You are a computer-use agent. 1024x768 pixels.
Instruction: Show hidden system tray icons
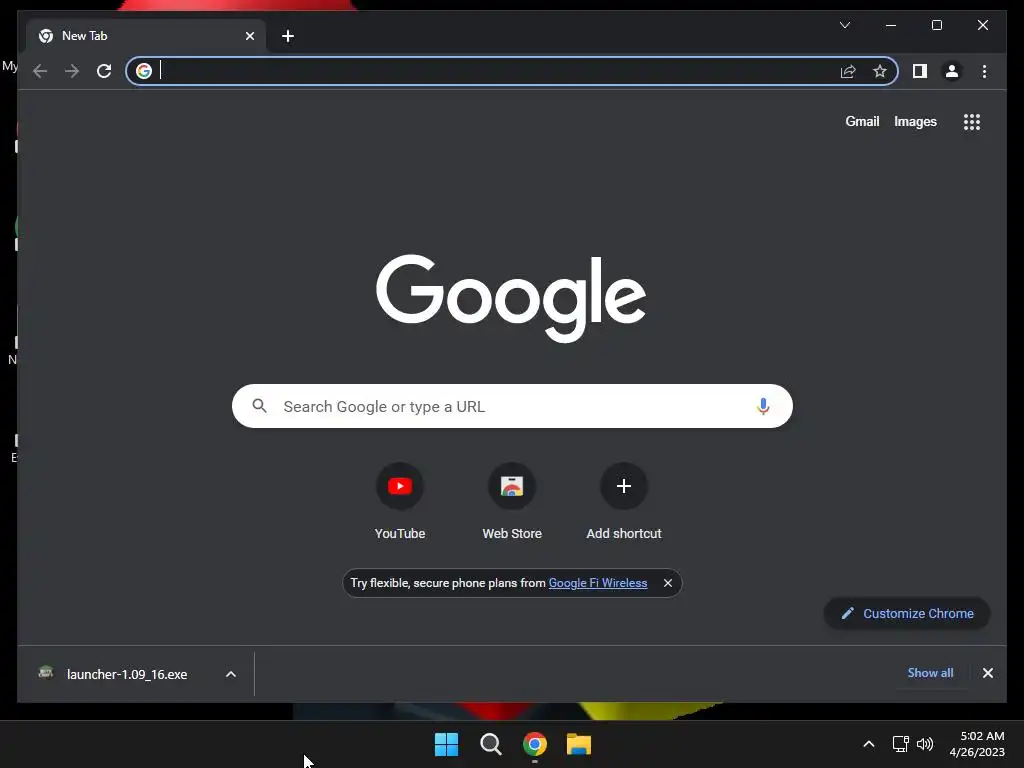point(869,744)
